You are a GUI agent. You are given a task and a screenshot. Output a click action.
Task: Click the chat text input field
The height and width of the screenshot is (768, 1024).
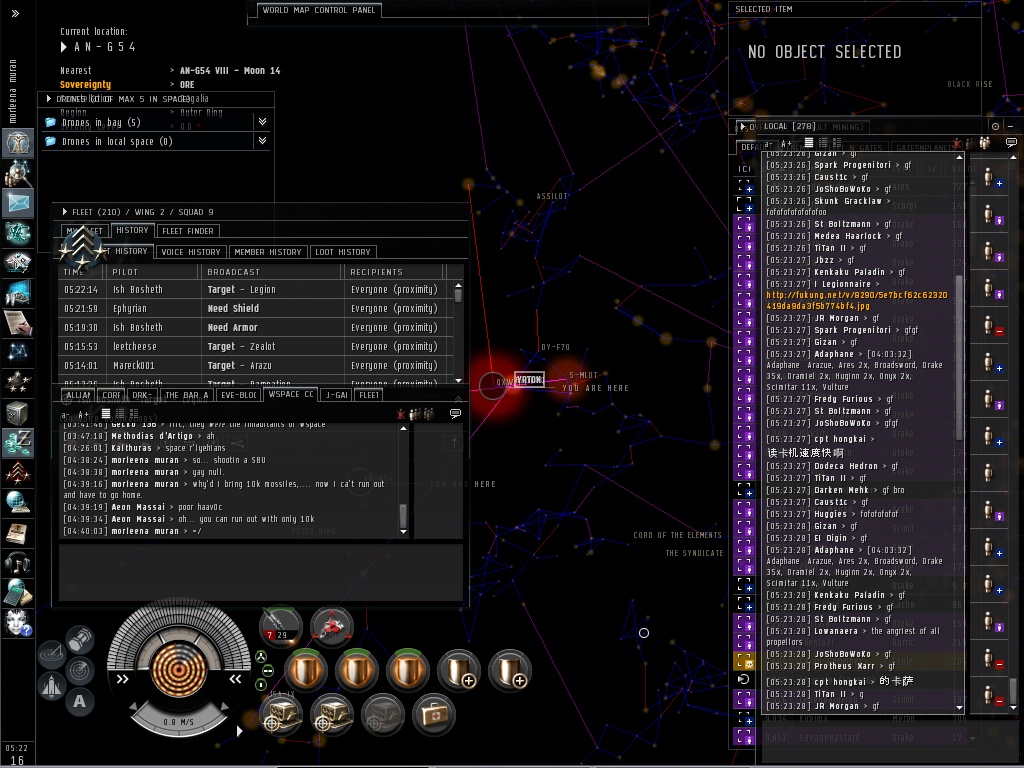[x=260, y=572]
